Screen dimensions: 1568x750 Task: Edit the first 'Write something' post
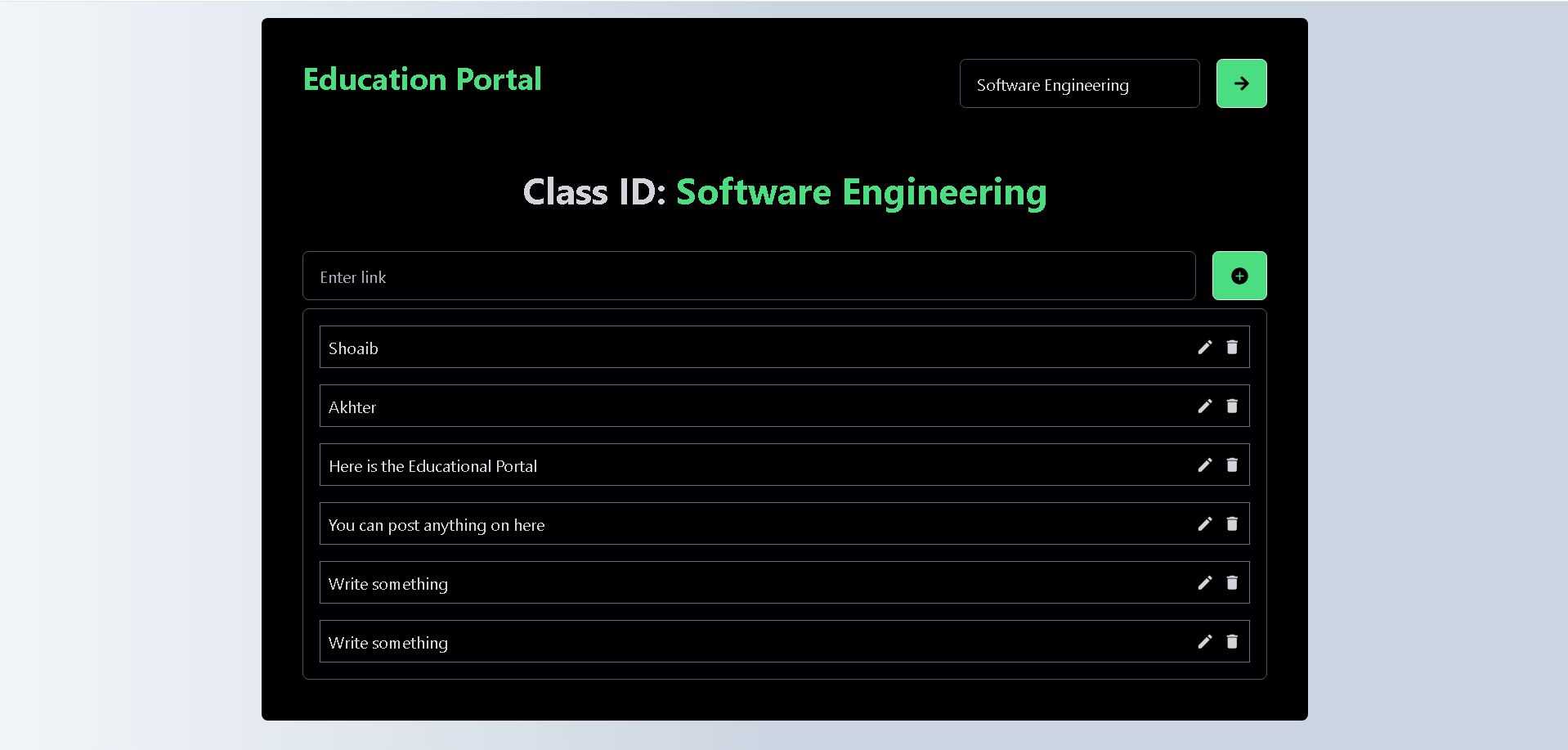coord(1205,582)
